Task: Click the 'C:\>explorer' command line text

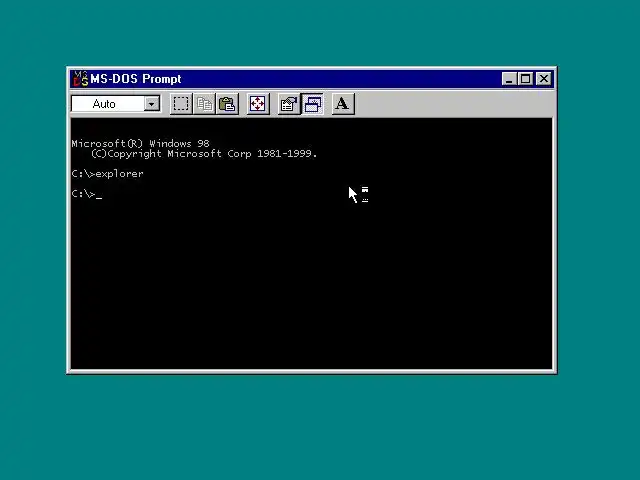Action: pos(107,174)
